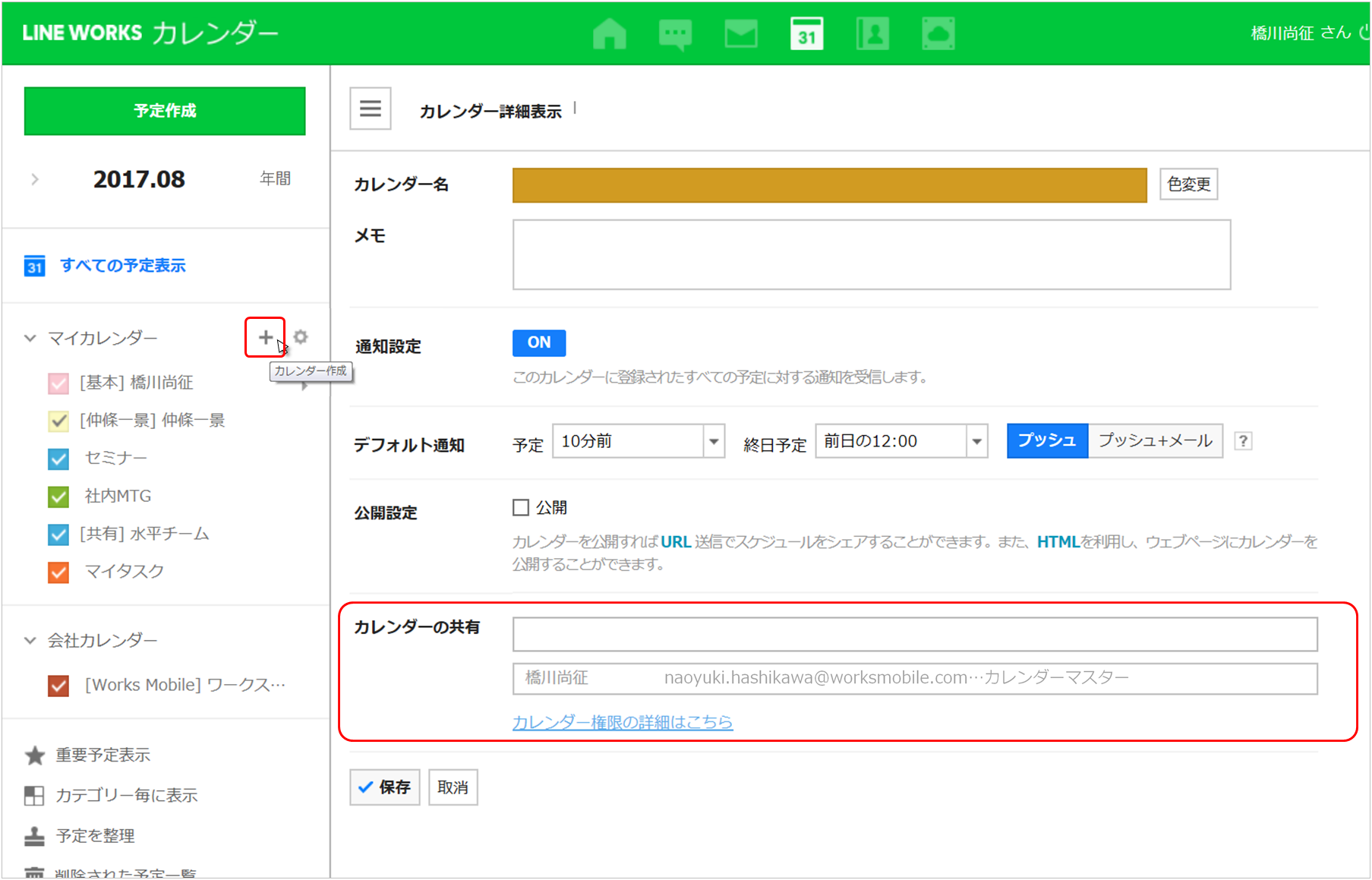The image size is (1372, 880).
Task: Click the hamburger menu icon
Action: point(371,109)
